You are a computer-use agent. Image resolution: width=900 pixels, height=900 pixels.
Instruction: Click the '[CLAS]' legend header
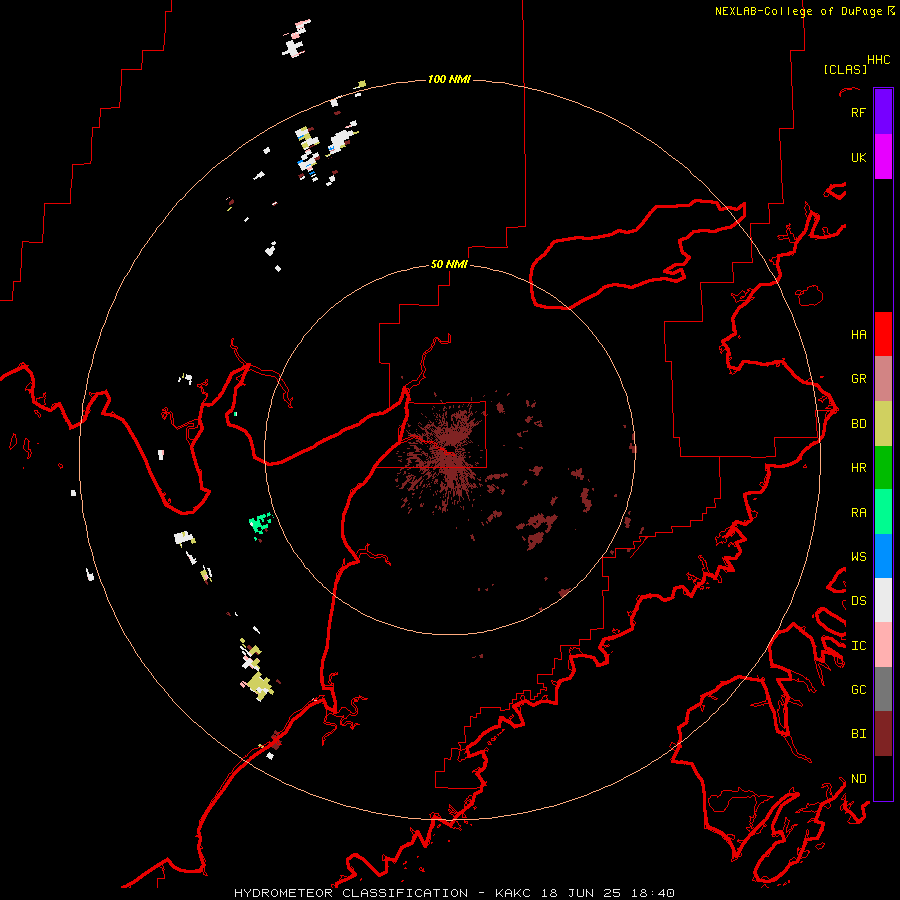844,69
